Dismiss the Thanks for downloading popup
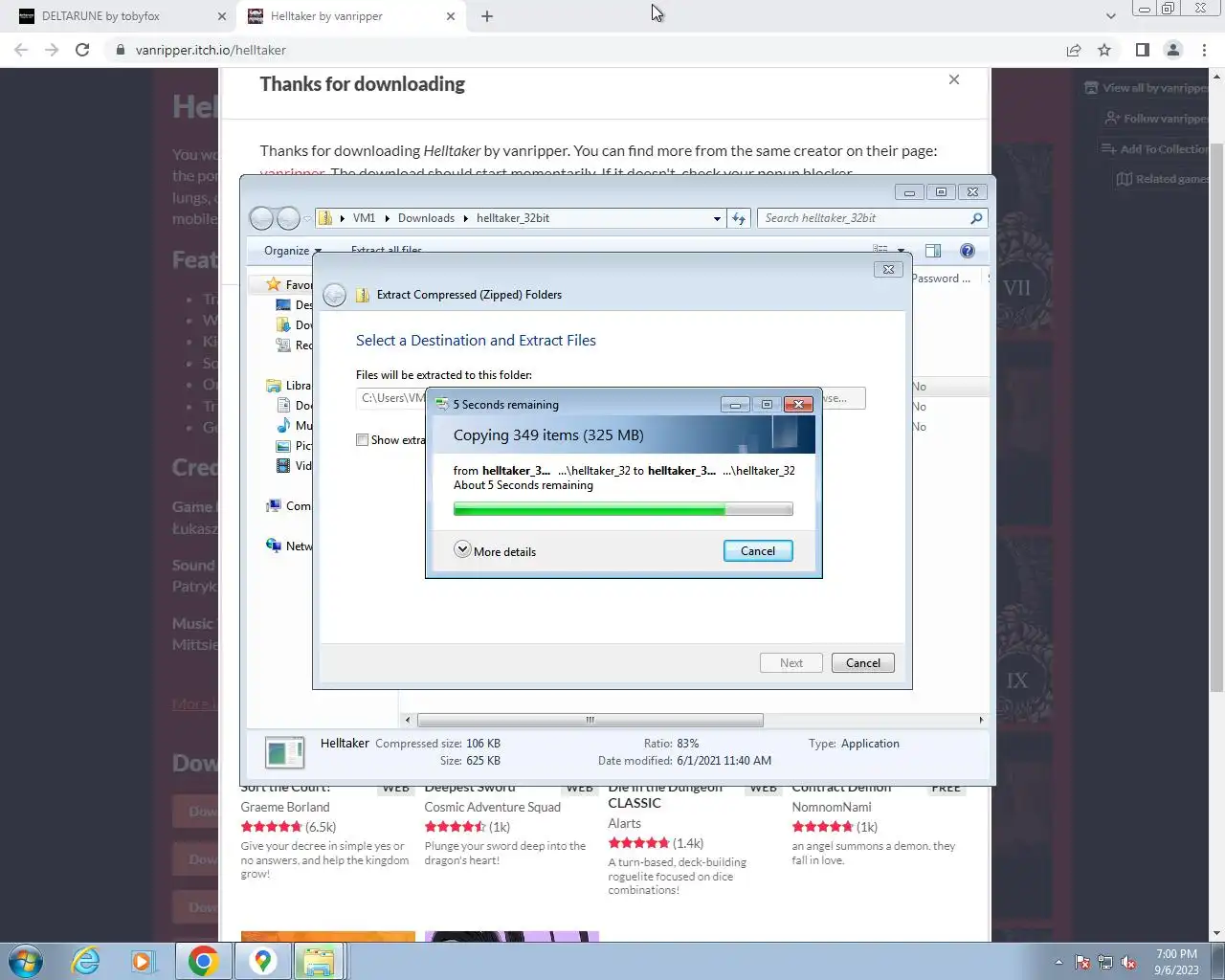1225x980 pixels. coord(954,79)
